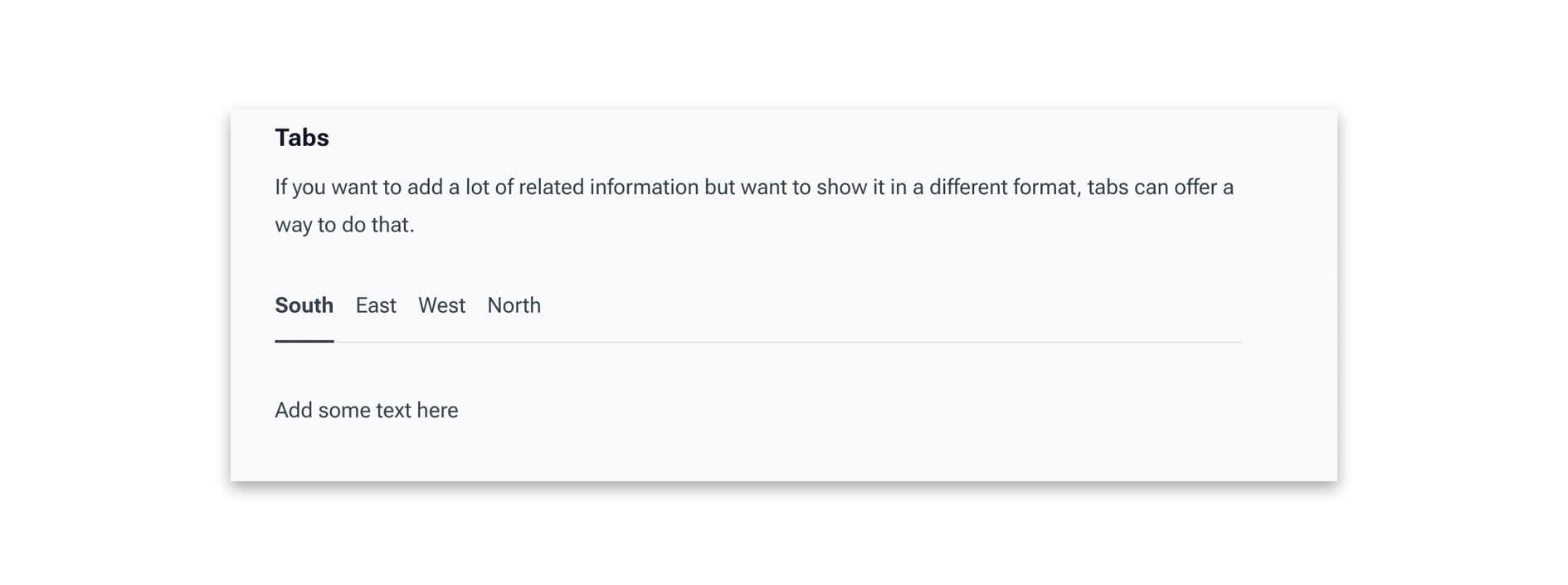
Task: Click the word "here" in tab panel
Action: (437, 411)
